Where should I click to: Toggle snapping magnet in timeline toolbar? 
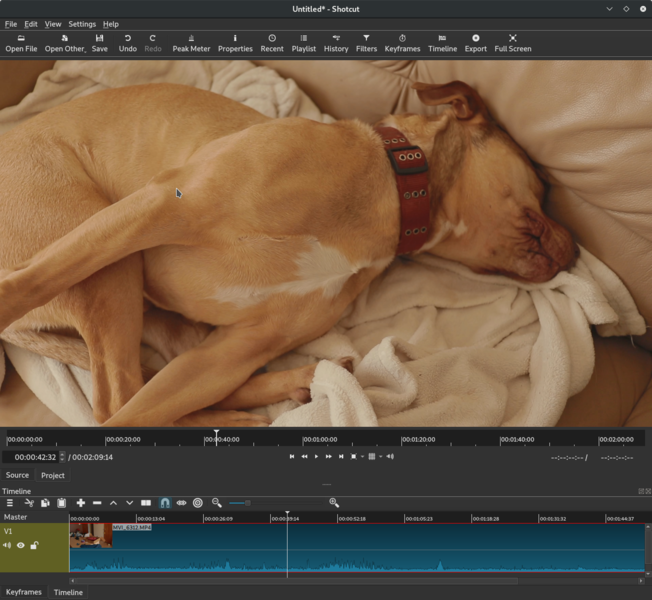click(x=165, y=503)
